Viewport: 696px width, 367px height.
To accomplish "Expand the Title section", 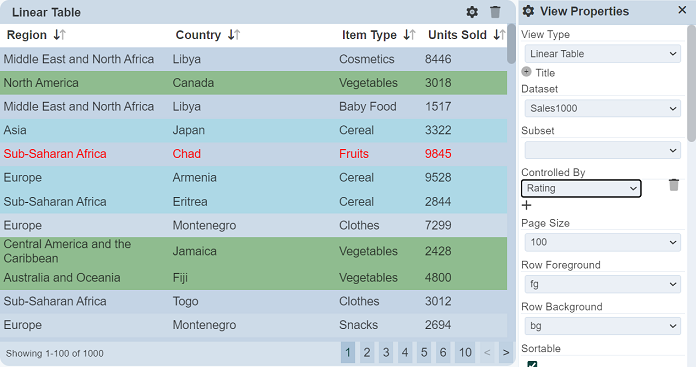I will click(x=526, y=71).
